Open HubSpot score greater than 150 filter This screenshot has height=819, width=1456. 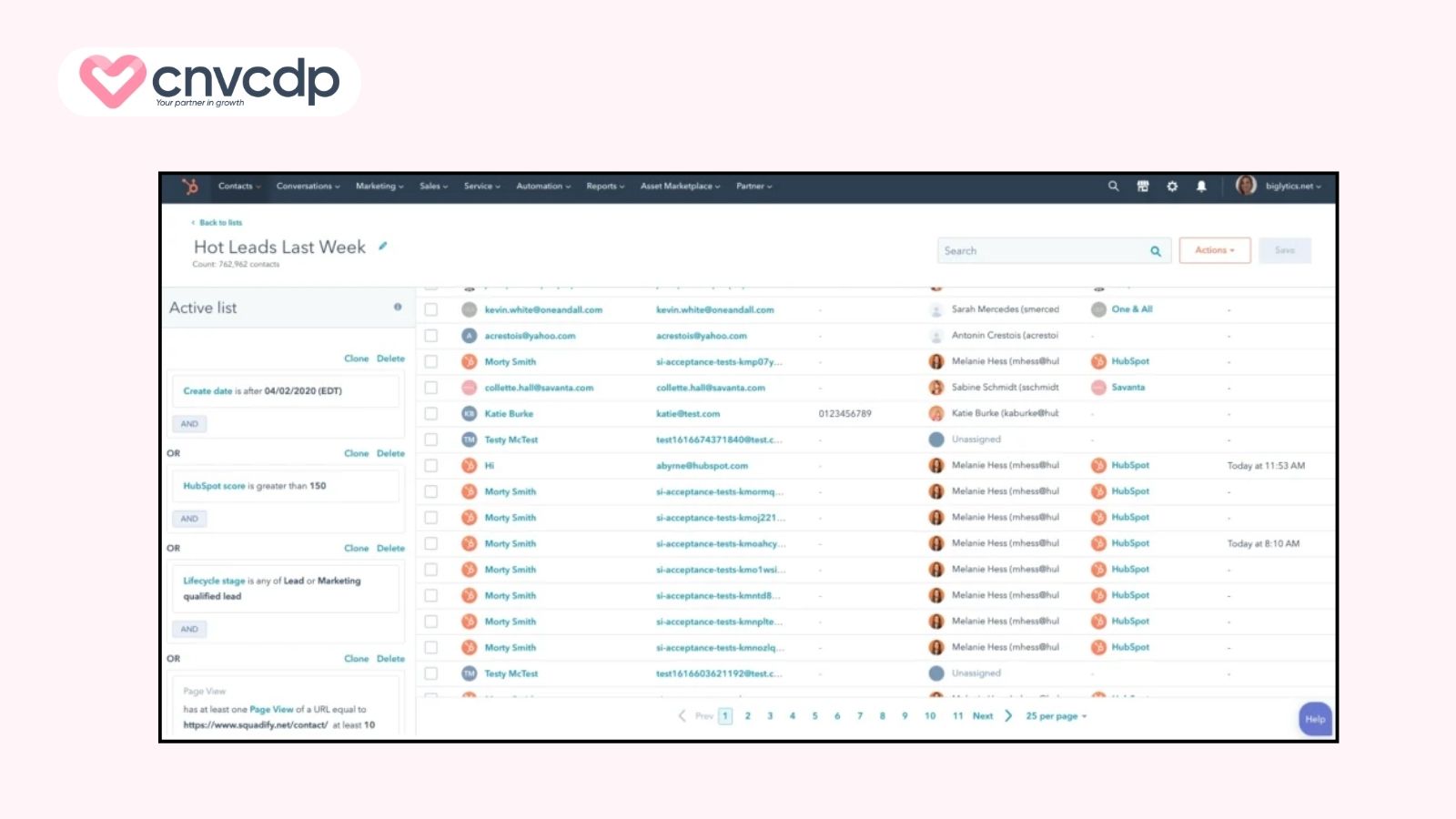286,486
